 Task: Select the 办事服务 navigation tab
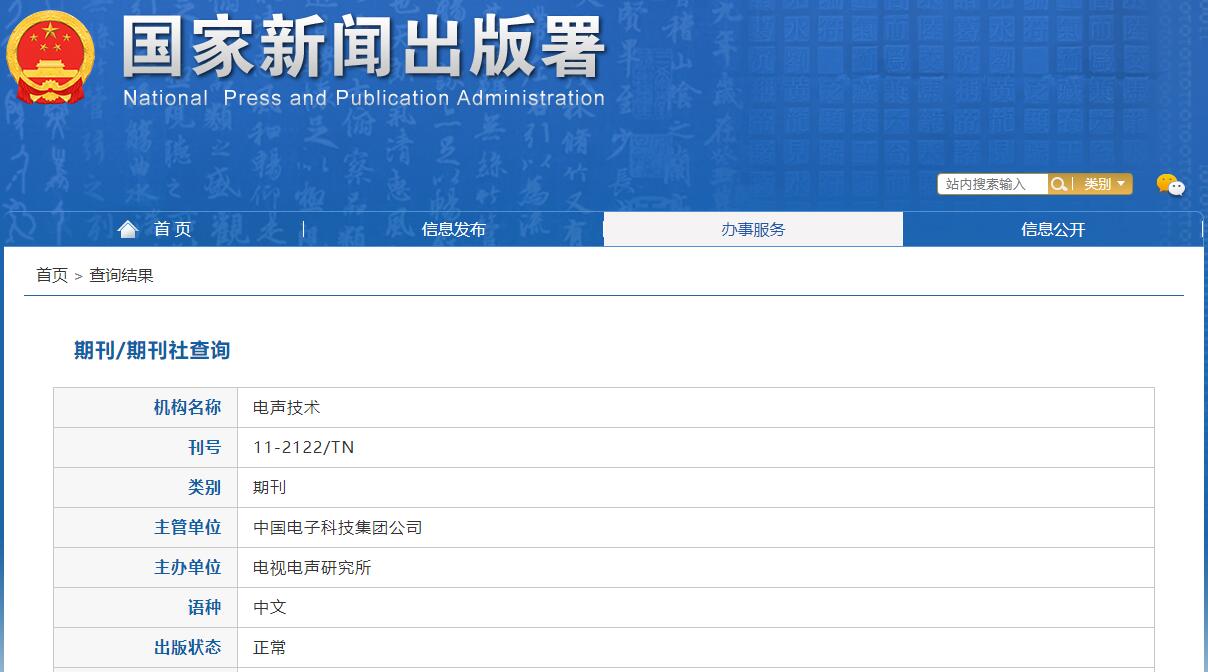[x=753, y=229]
